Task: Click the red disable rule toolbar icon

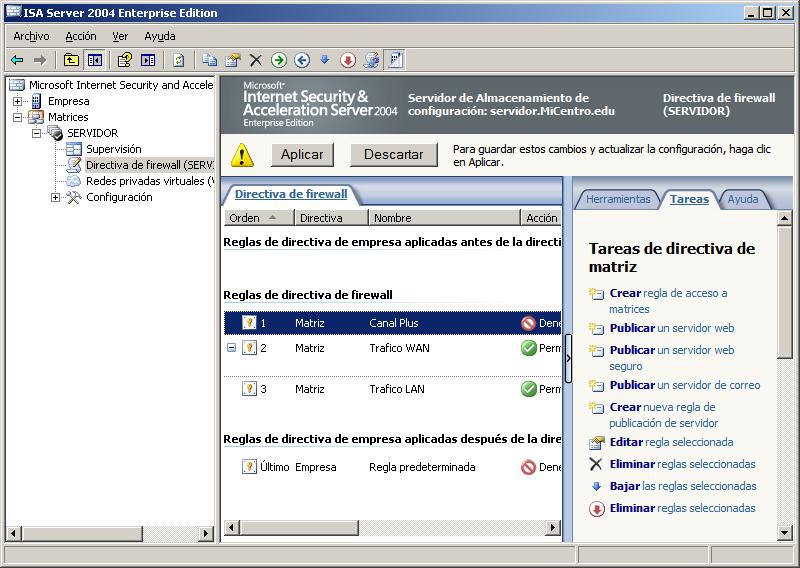Action: (348, 60)
